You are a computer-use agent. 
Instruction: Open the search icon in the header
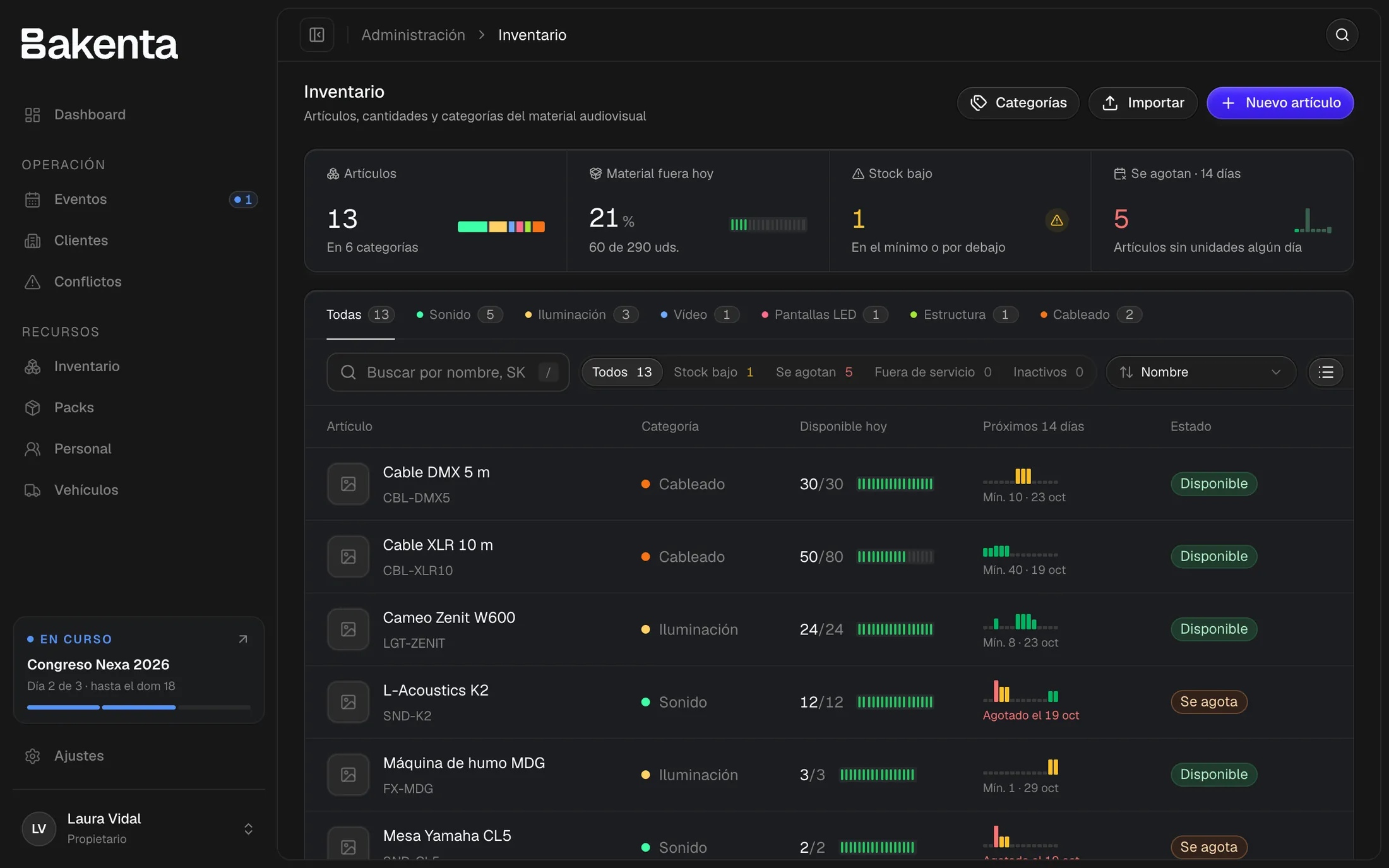1342,35
